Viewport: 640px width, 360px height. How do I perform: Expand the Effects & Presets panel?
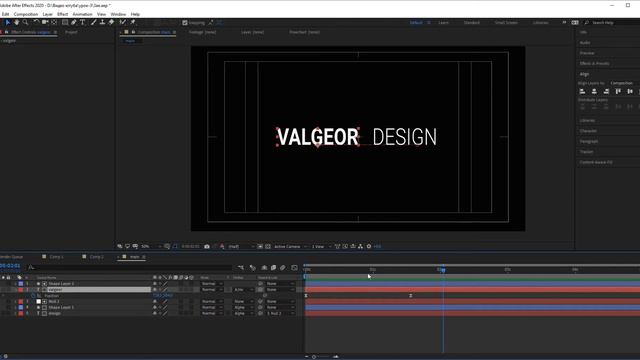click(594, 64)
